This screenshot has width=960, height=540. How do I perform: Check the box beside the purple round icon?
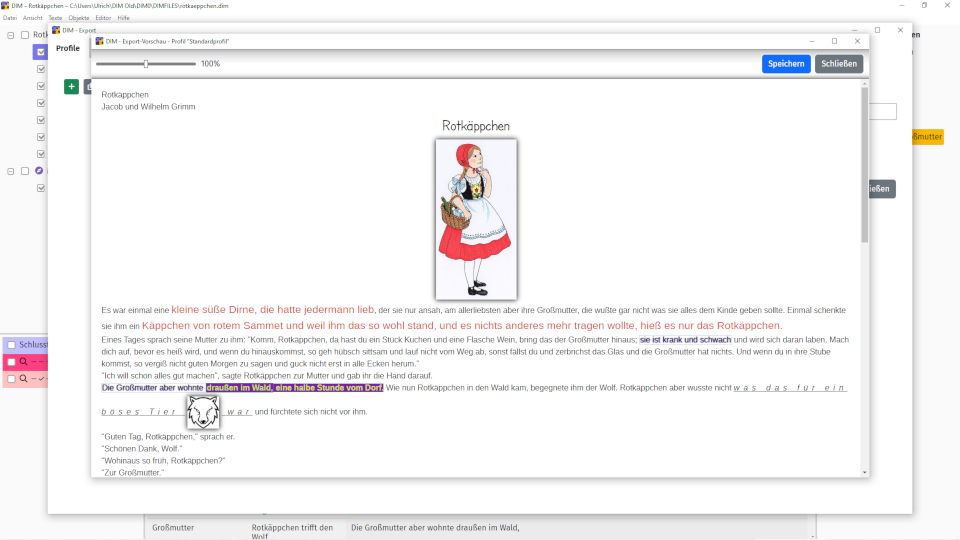click(x=25, y=171)
